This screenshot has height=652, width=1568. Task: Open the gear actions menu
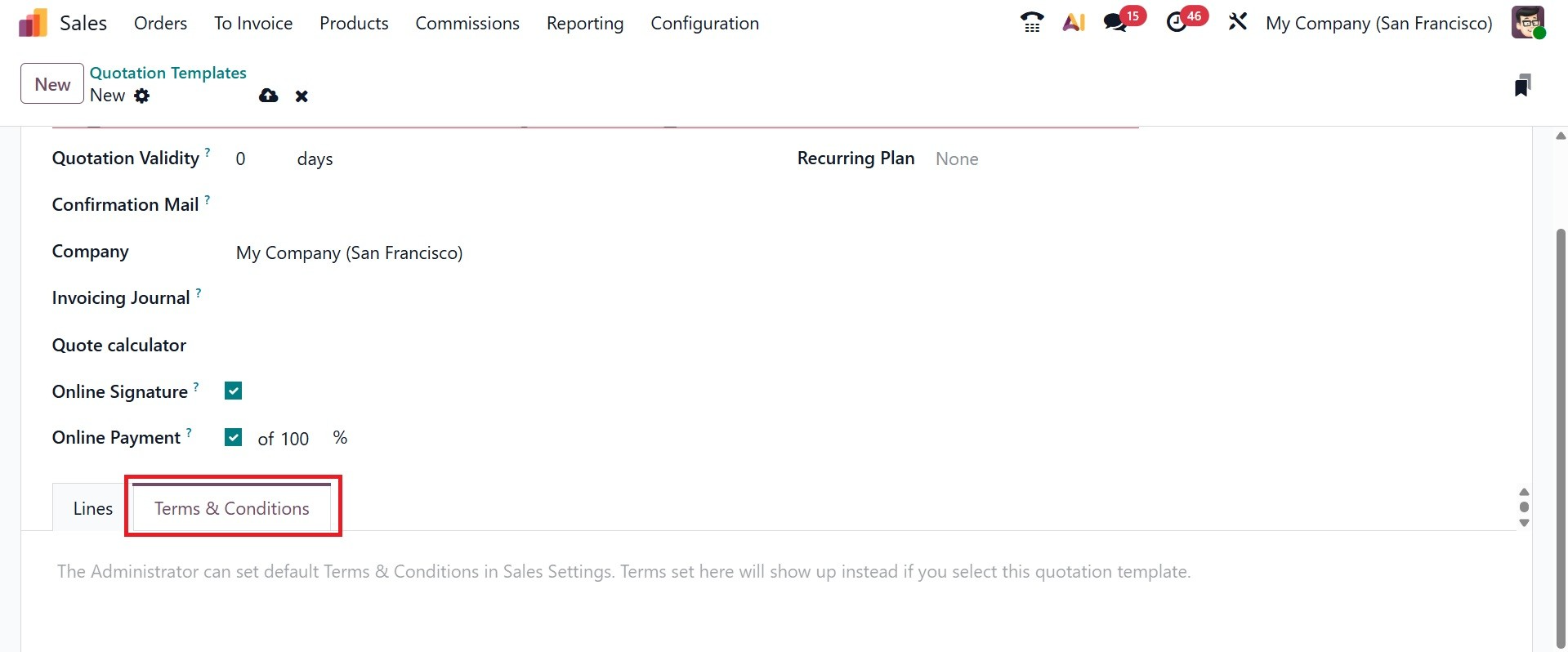142,96
